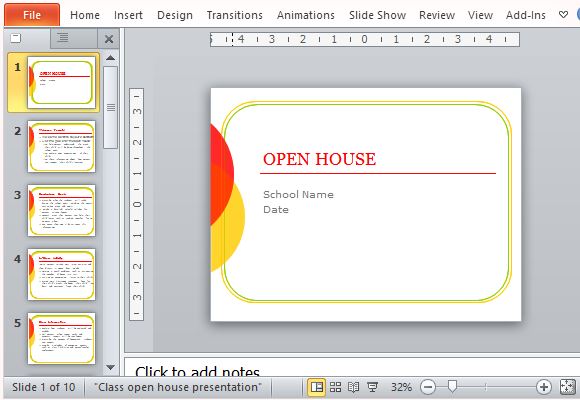This screenshot has width=580, height=400.
Task: Click the zoom slider handle
Action: [x=452, y=387]
